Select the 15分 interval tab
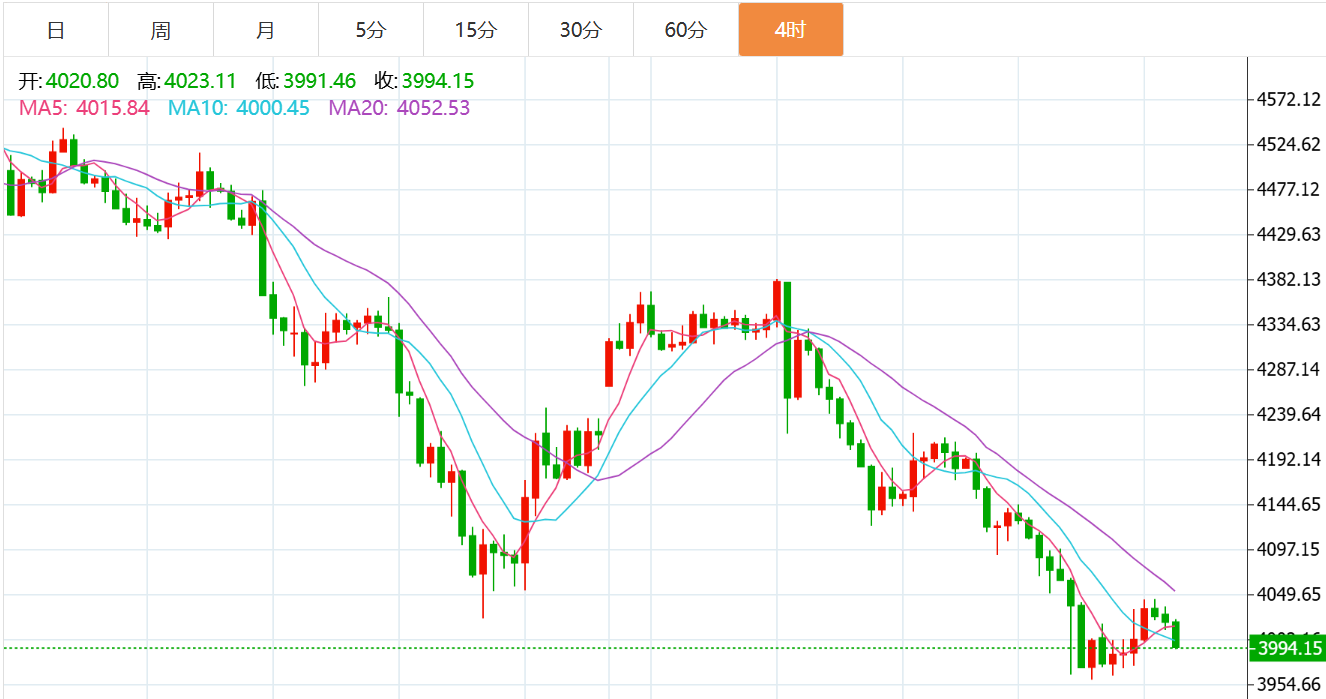The width and height of the screenshot is (1326, 699). [x=476, y=30]
